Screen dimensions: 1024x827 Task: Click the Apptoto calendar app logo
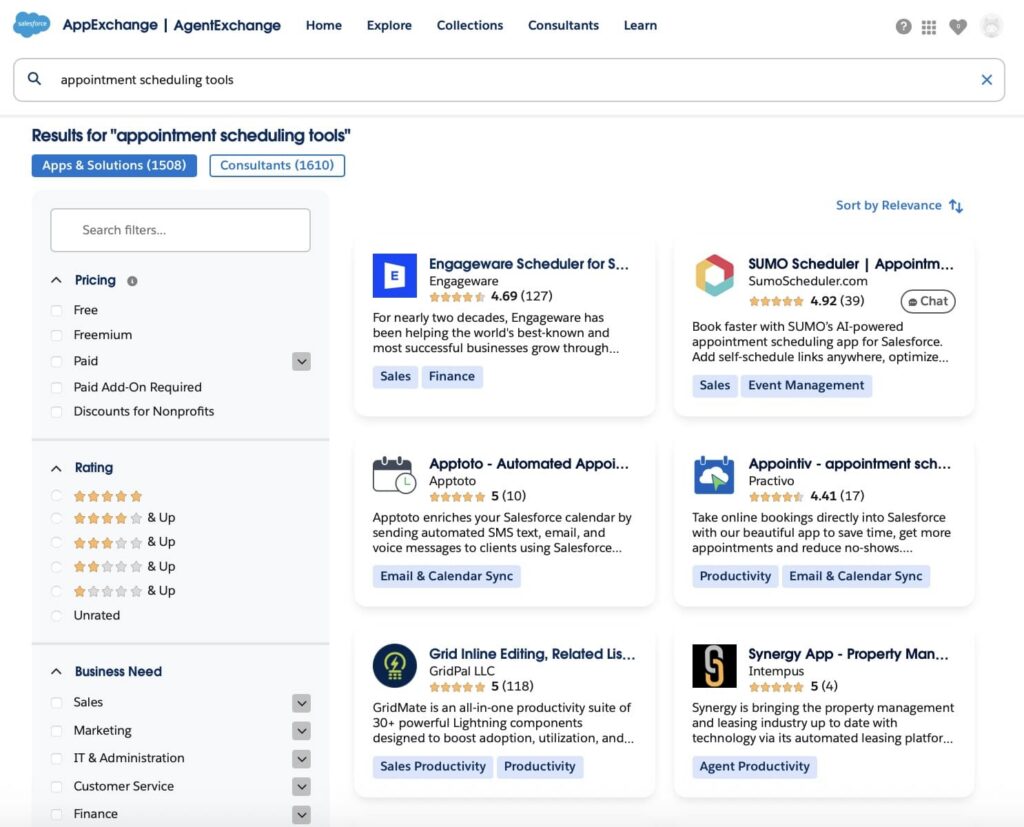pyautogui.click(x=395, y=475)
